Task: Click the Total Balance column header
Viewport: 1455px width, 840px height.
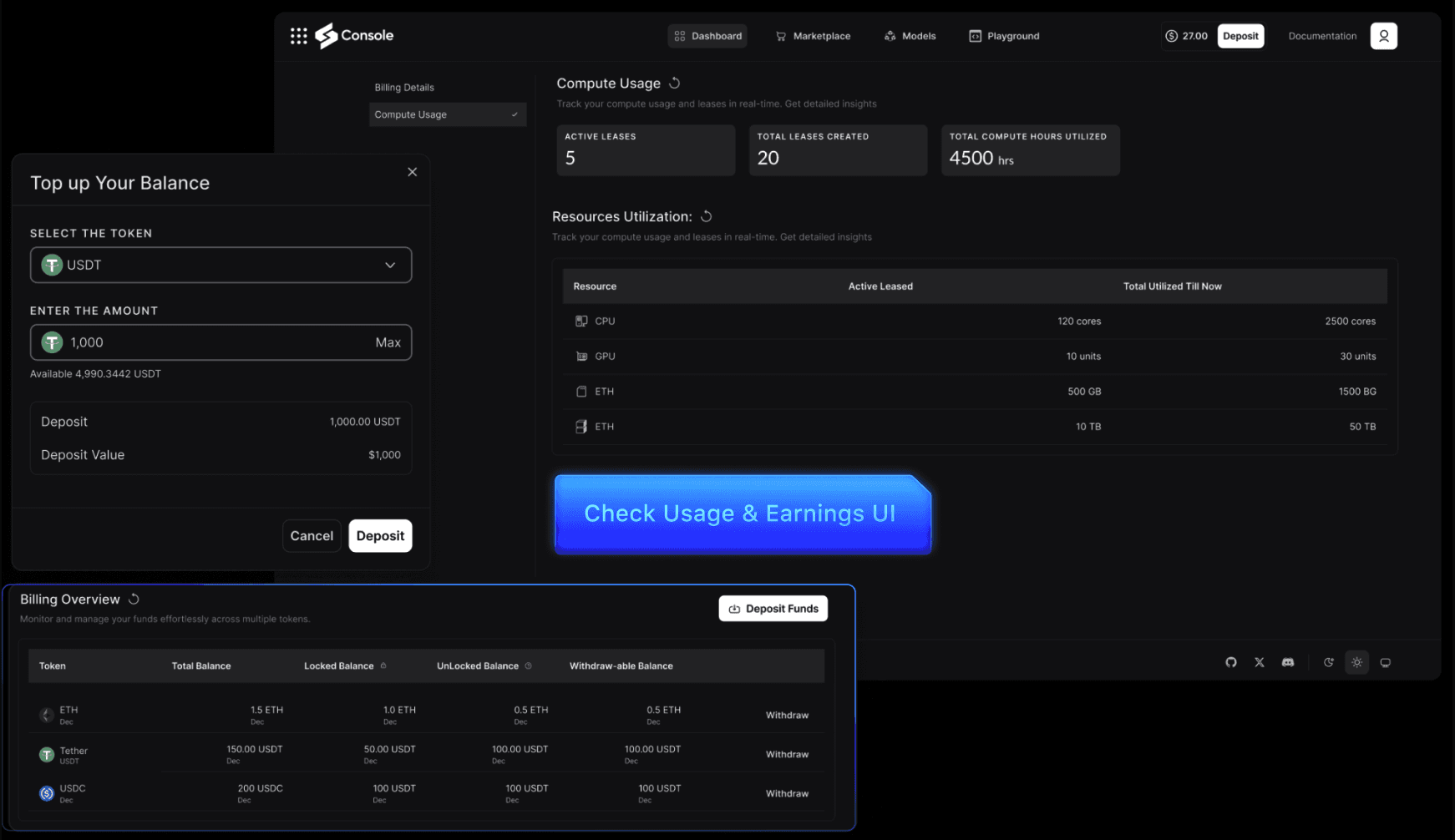Action: point(201,665)
